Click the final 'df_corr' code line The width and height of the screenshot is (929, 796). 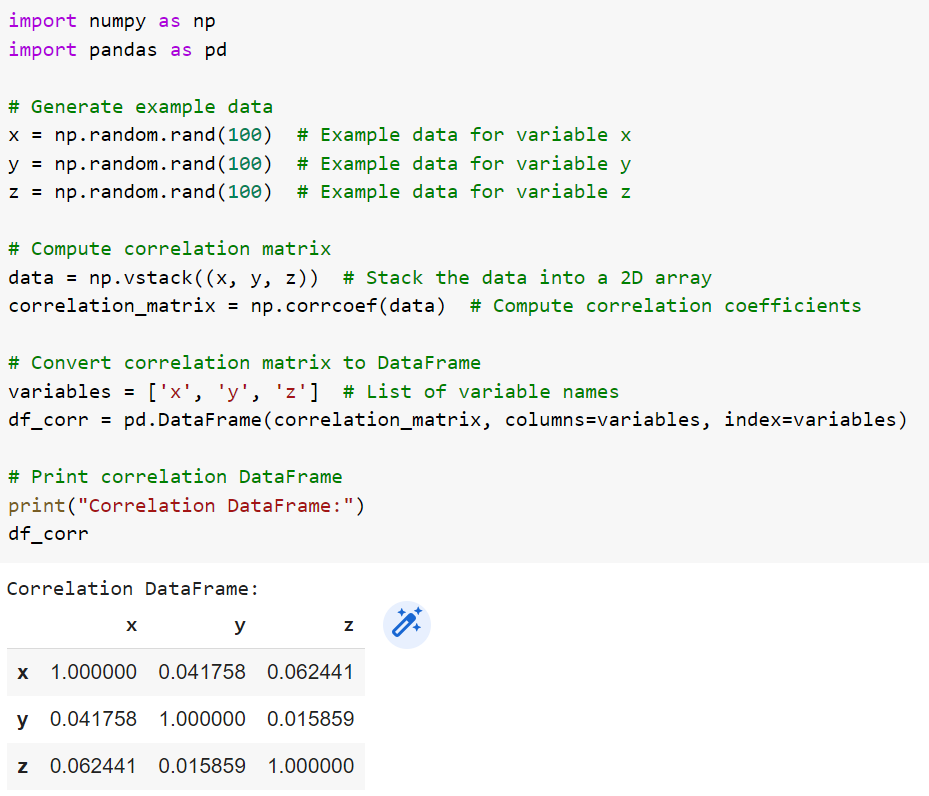[x=49, y=534]
